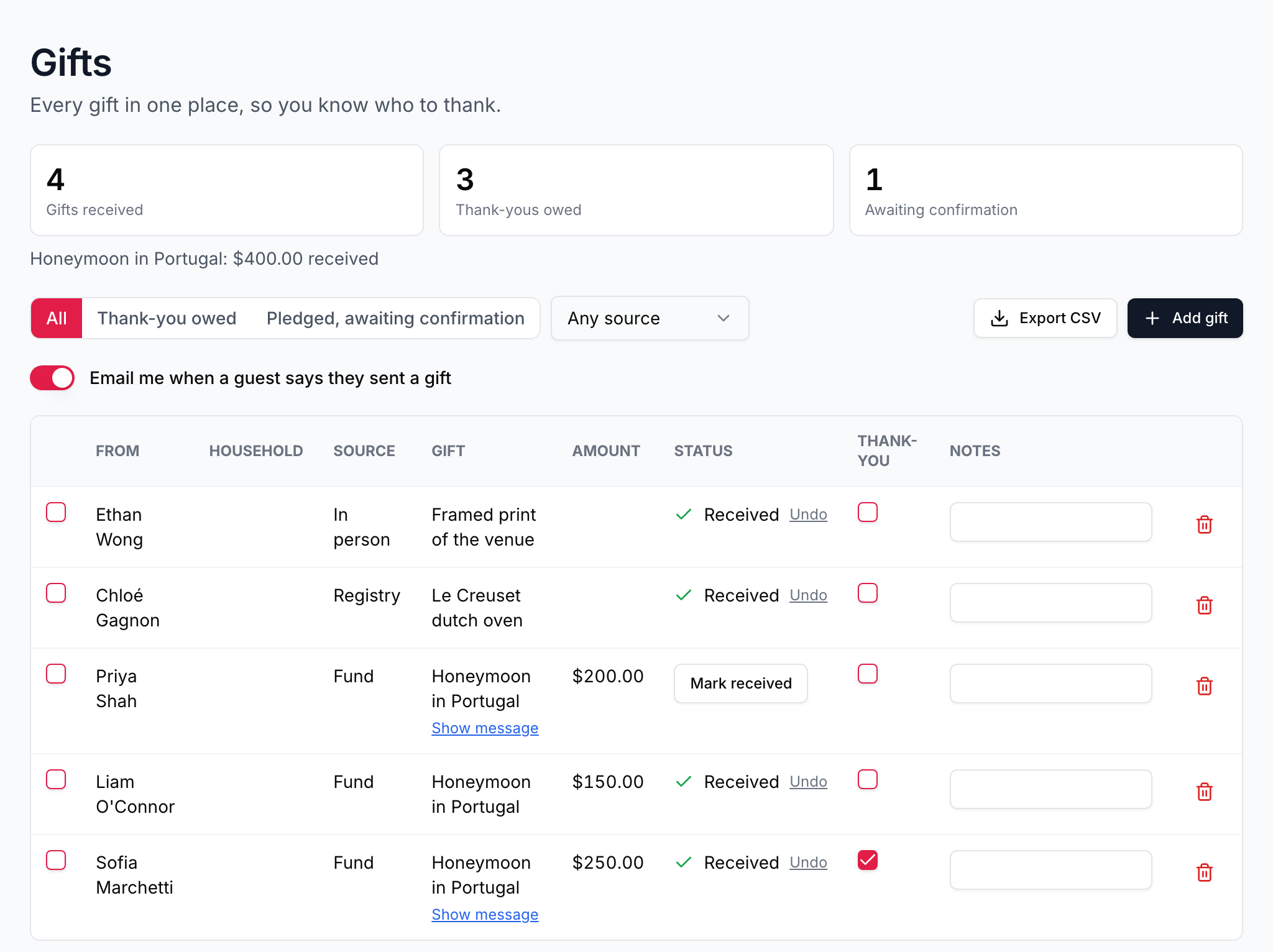
Task: Uncheck thank-you for Sofia Marchetti
Action: [868, 860]
